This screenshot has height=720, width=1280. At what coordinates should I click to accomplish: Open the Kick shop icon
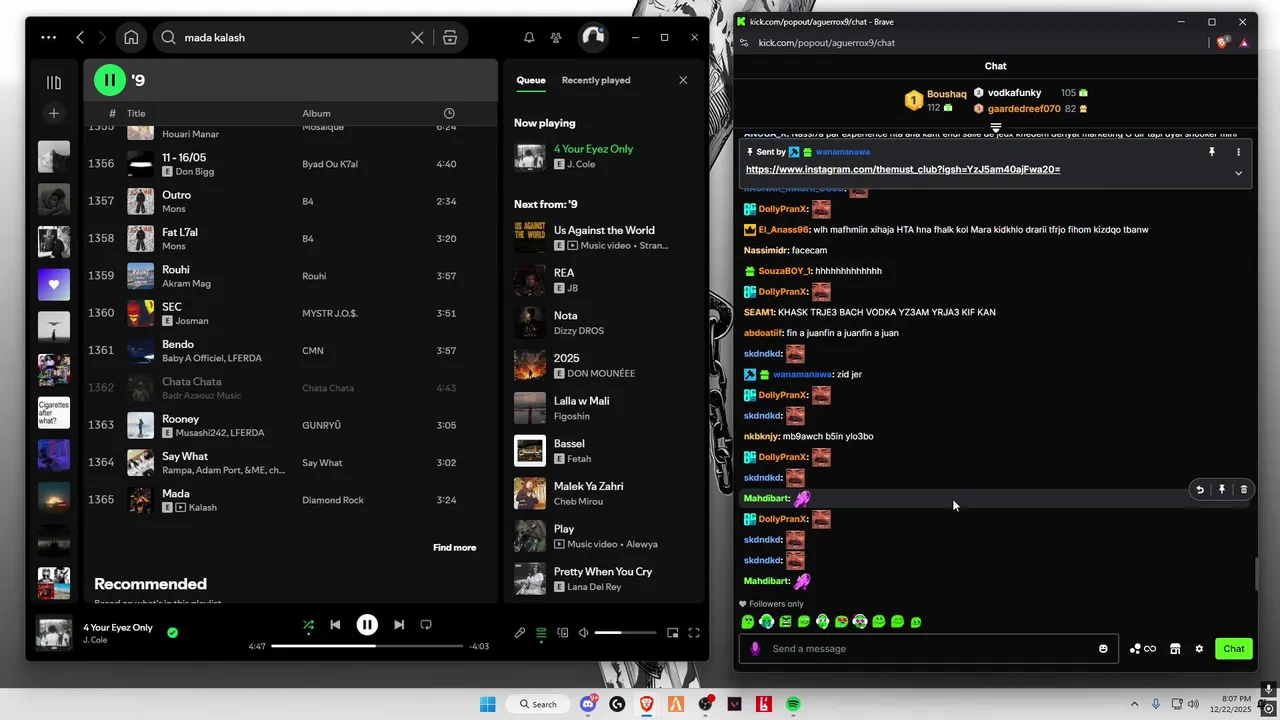coord(1175,648)
